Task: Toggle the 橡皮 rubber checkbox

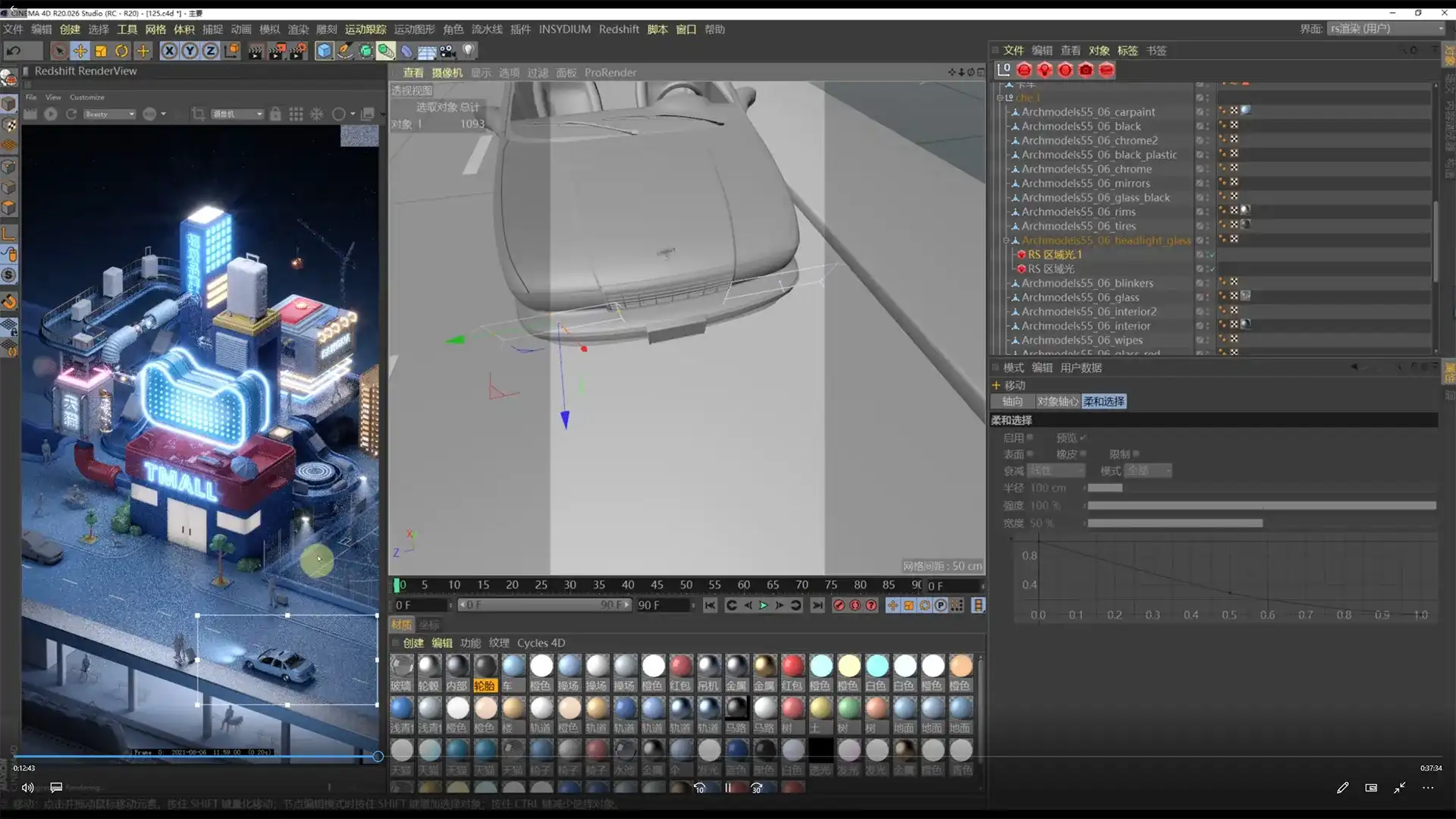Action: point(1083,454)
